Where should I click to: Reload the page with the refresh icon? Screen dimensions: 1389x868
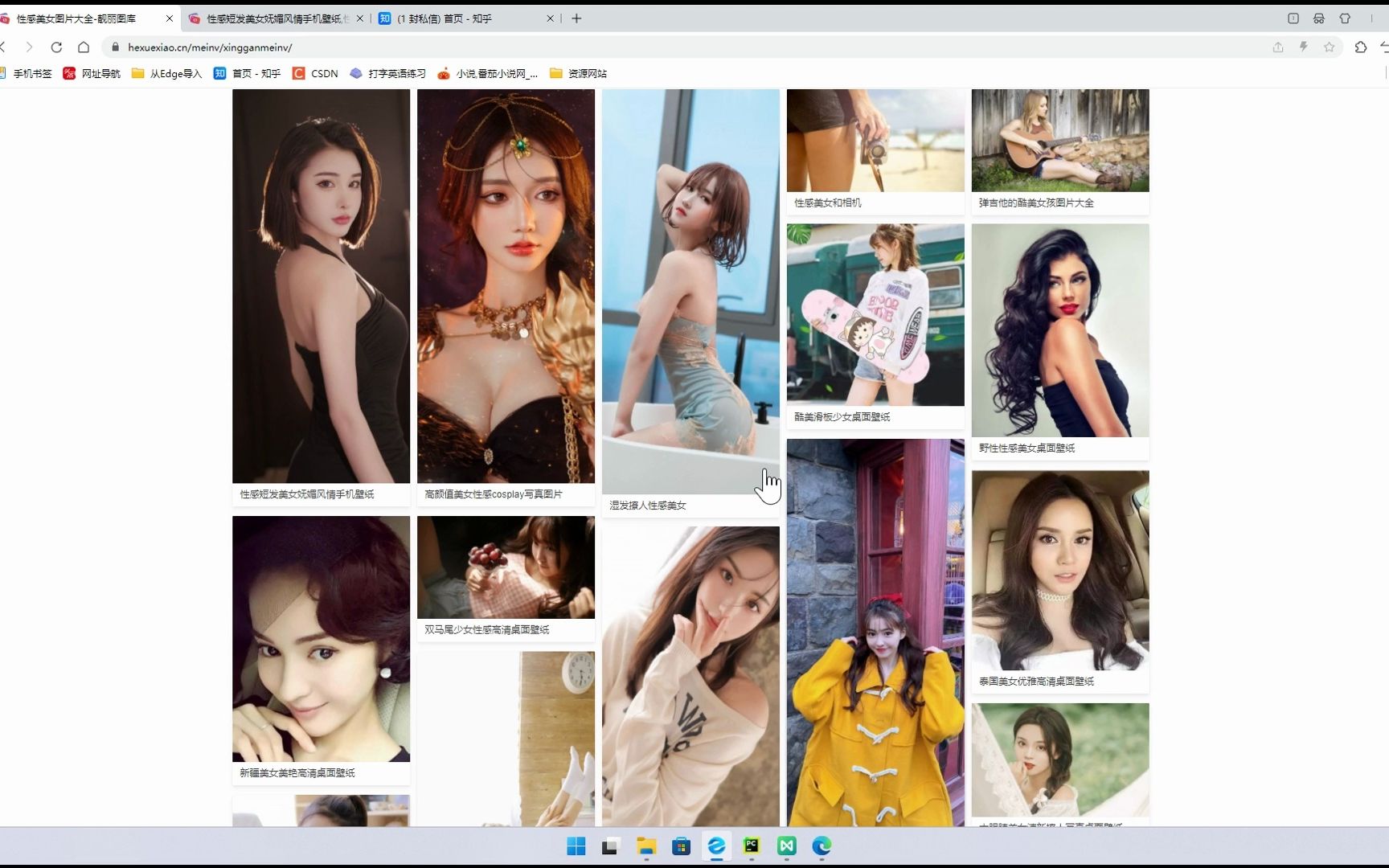click(x=56, y=47)
